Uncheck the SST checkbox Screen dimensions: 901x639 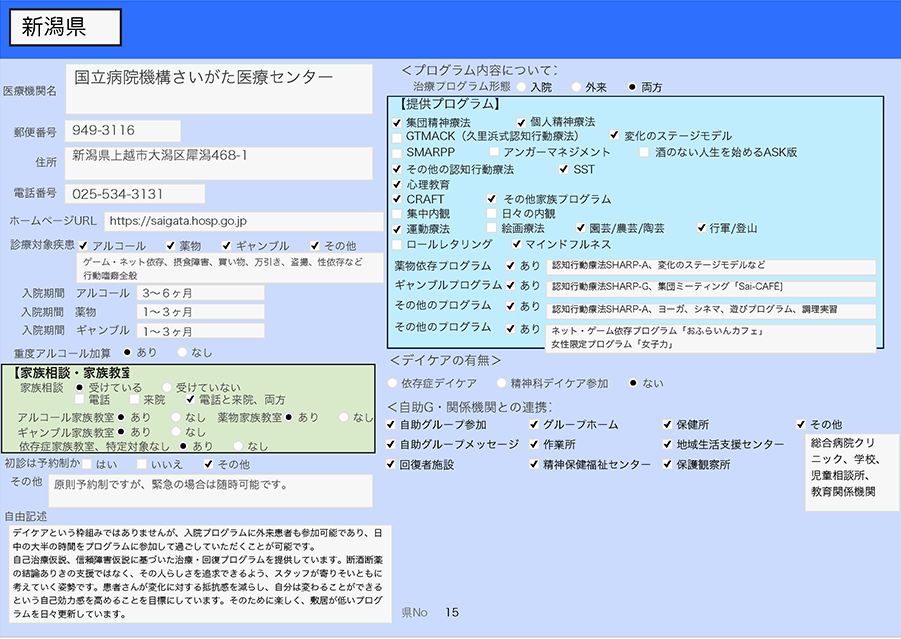(563, 169)
